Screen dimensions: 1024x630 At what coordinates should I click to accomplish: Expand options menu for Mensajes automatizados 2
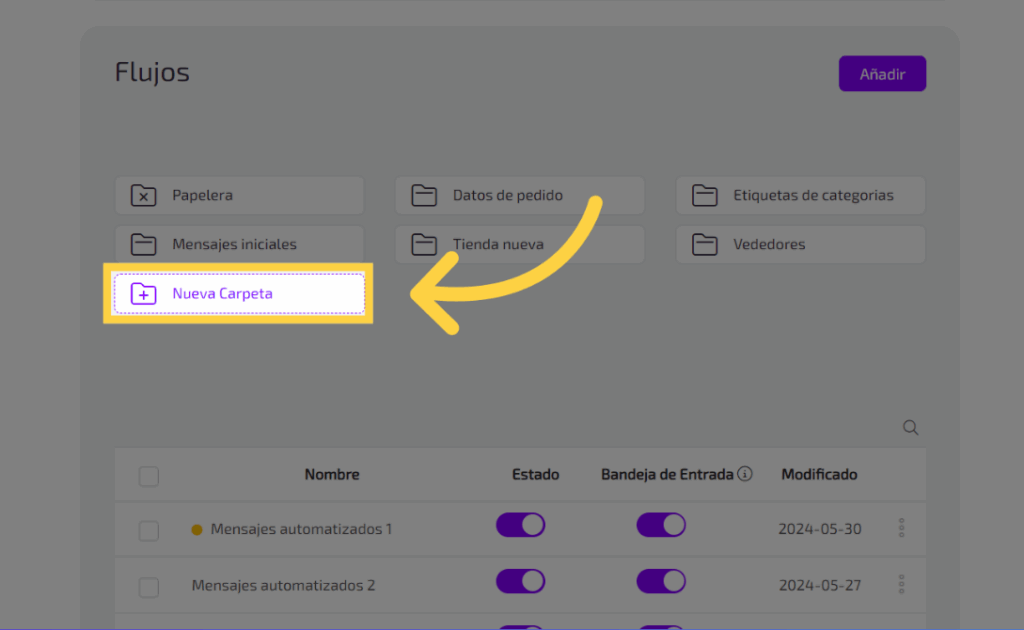pos(901,584)
